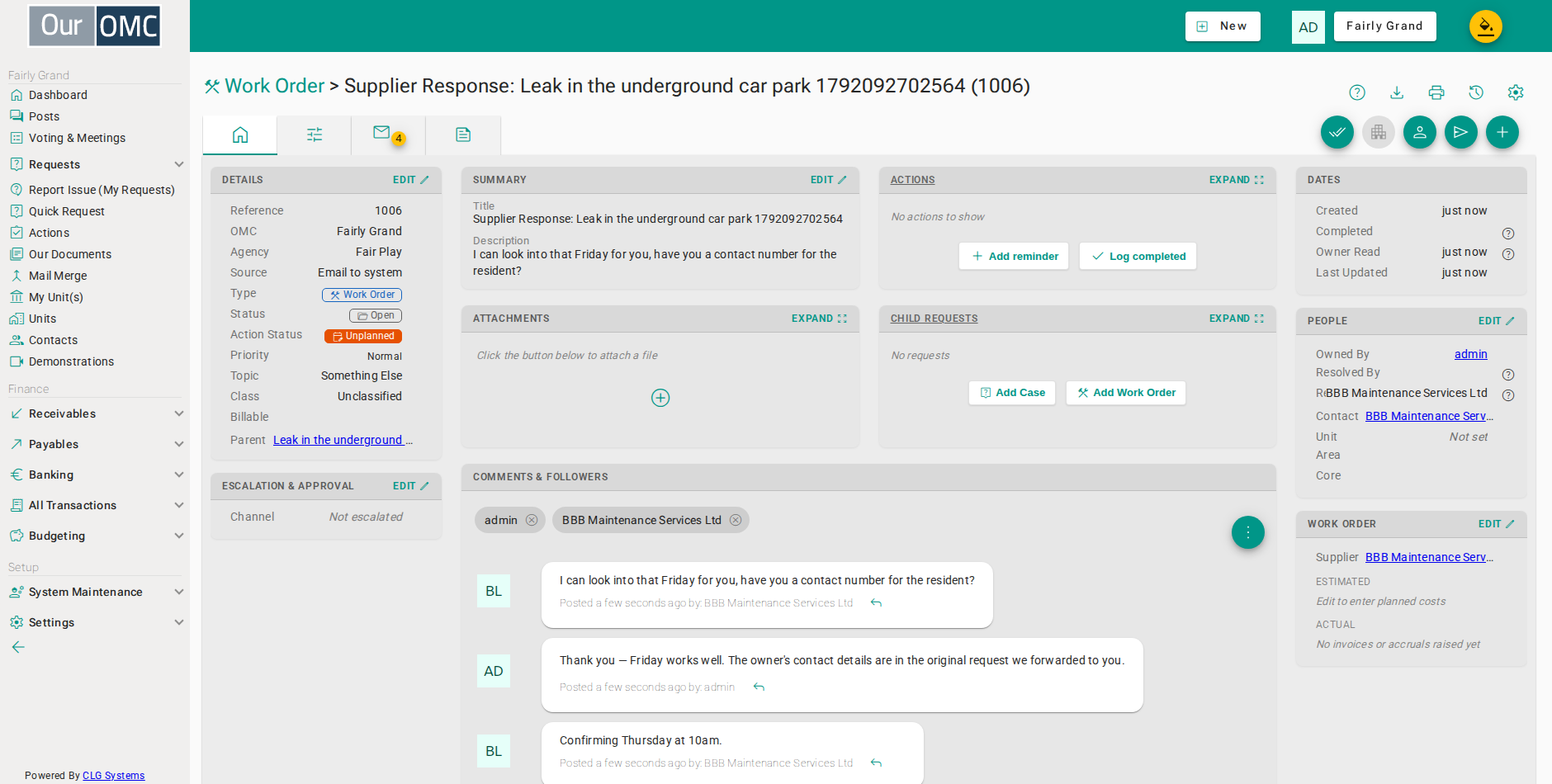
Task: Open Contacts in sidebar
Action: coord(53,340)
